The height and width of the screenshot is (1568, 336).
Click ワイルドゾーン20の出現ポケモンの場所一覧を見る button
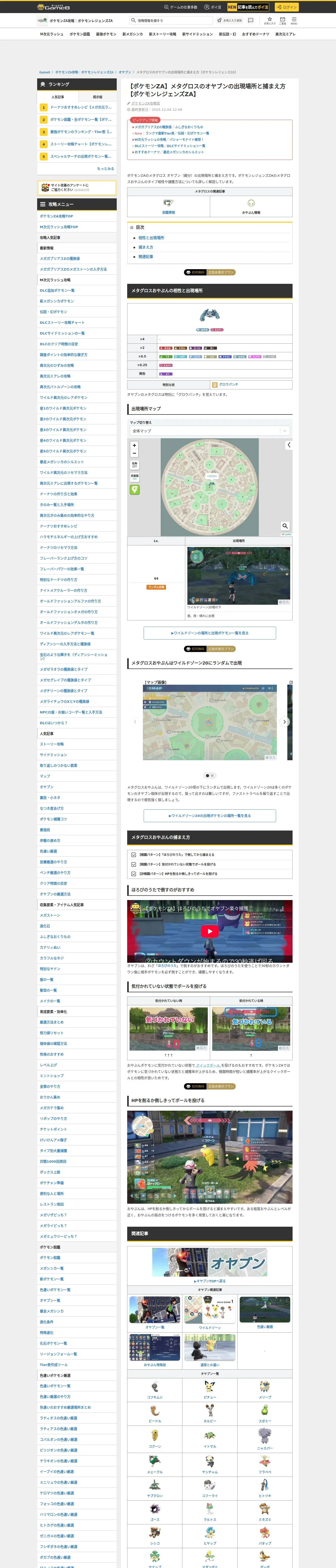tap(210, 816)
